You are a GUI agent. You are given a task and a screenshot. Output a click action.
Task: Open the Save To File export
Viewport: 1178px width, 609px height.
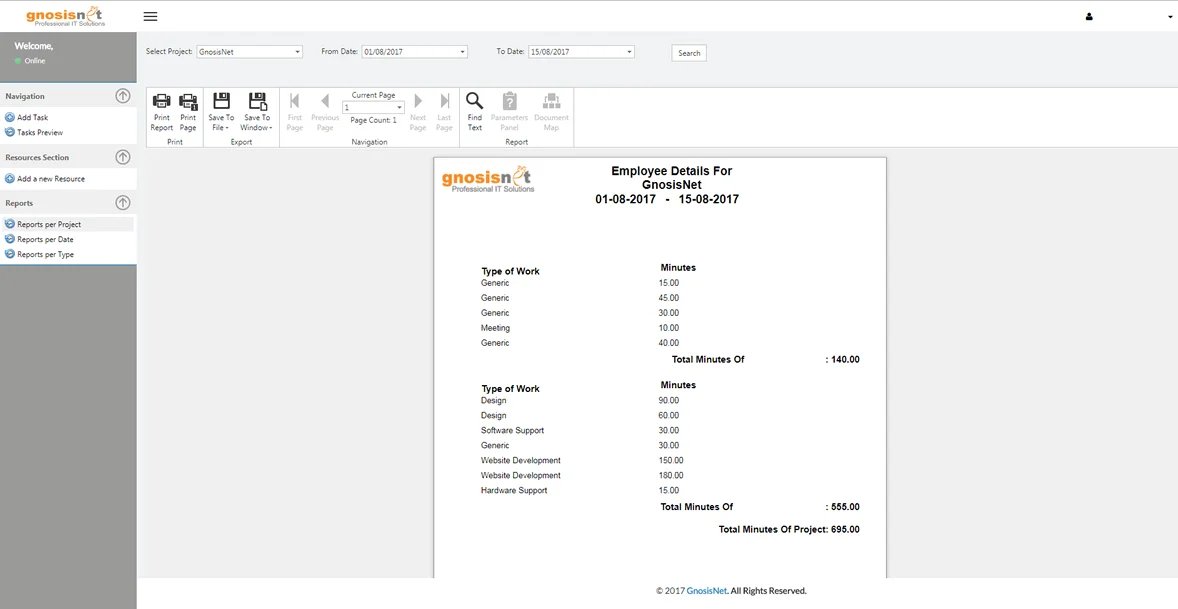[221, 113]
